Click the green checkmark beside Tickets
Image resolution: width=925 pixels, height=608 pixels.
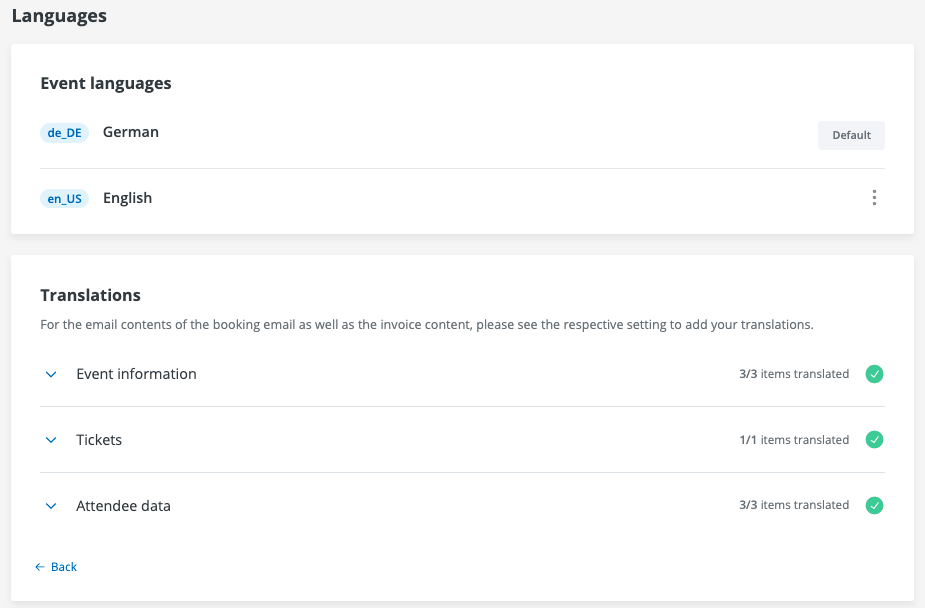874,440
